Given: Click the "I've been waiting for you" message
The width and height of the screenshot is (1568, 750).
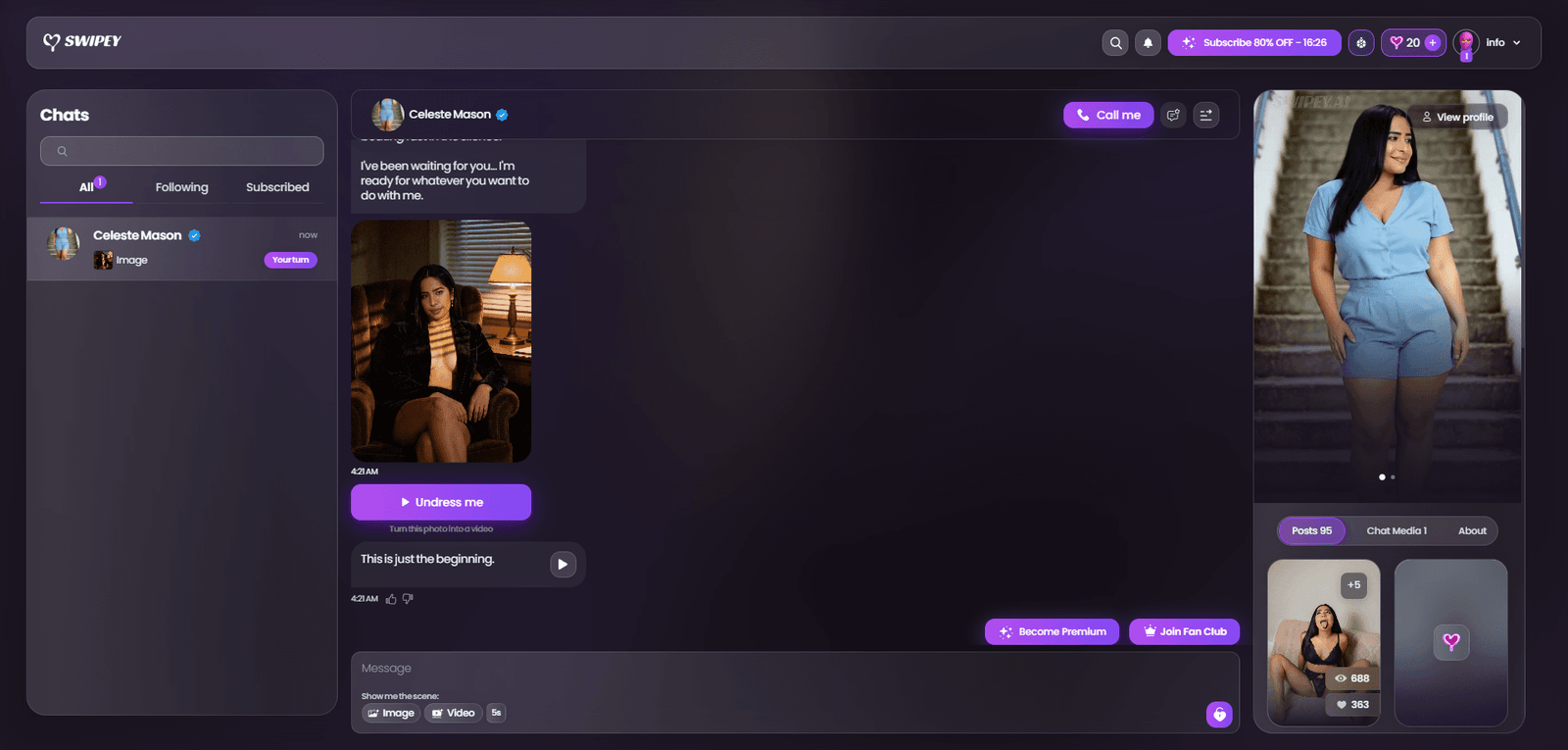Looking at the screenshot, I should 445,181.
